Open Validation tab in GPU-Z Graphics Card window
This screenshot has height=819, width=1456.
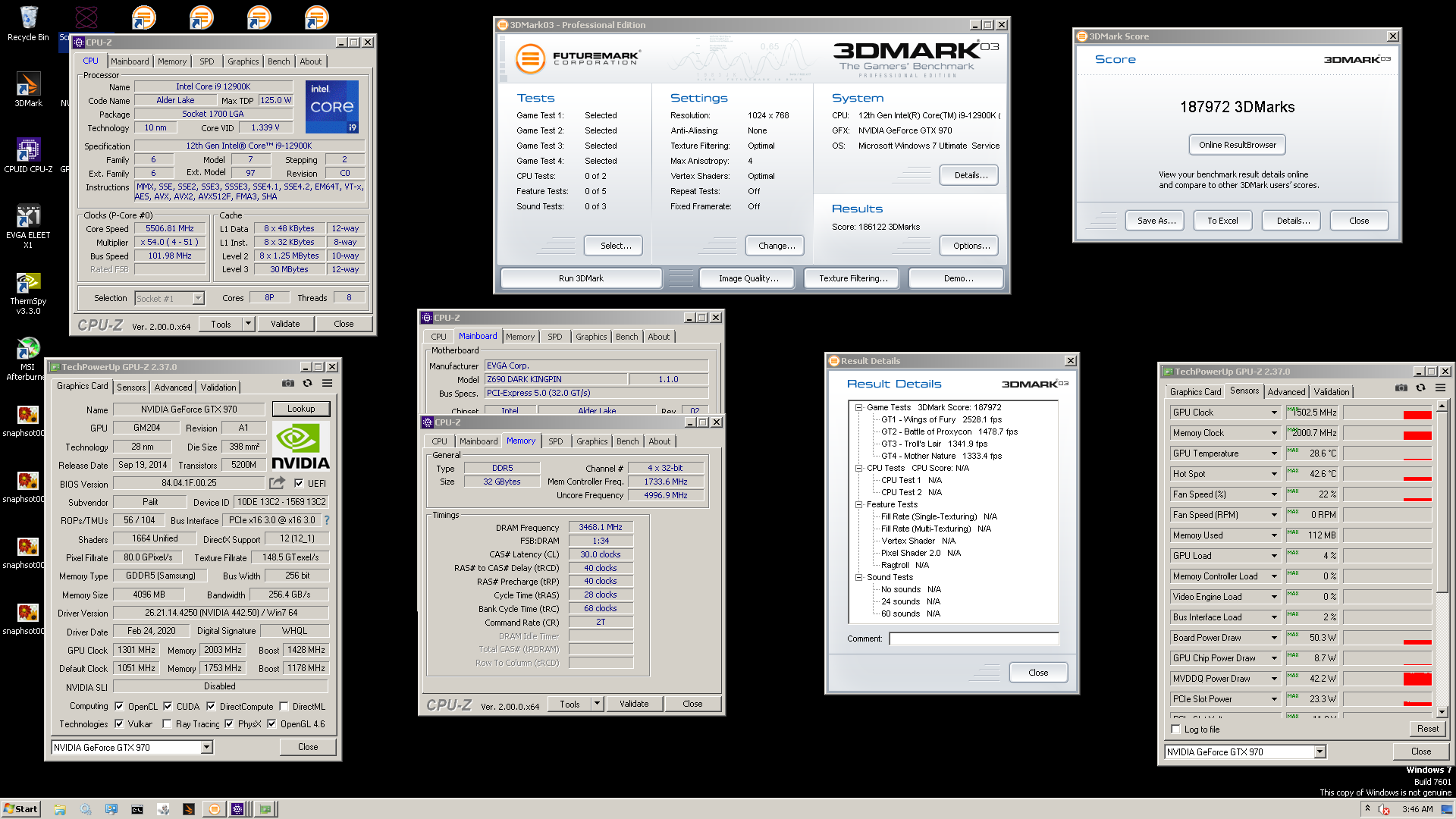(218, 388)
